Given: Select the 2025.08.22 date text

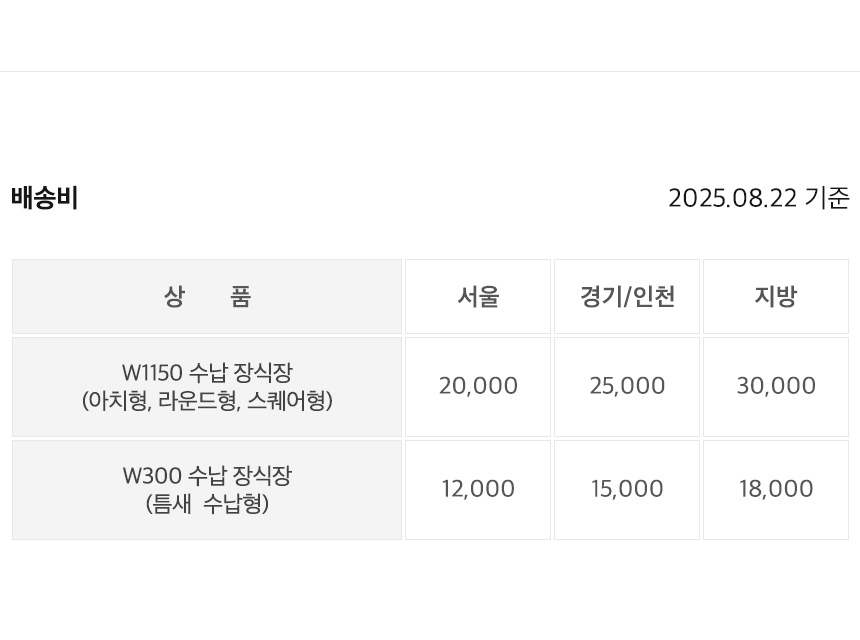Looking at the screenshot, I should pos(732,198).
